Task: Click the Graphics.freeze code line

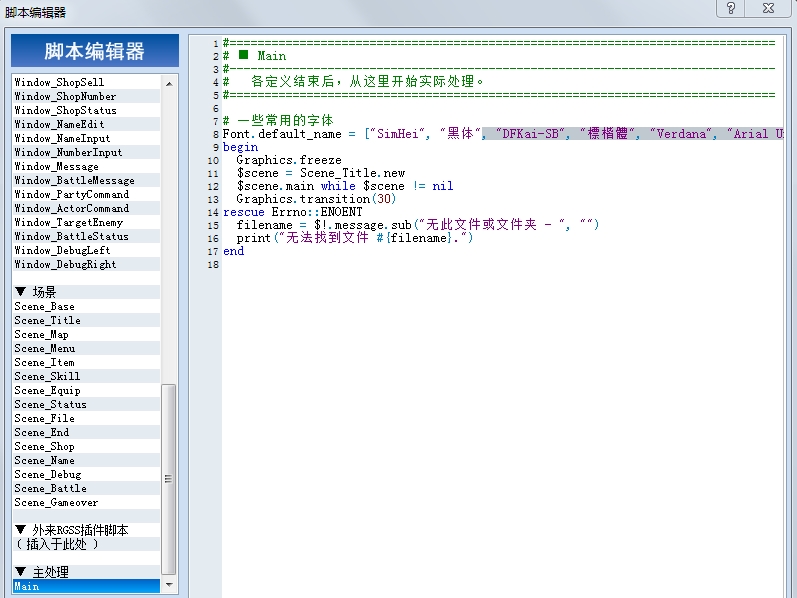Action: coord(289,160)
